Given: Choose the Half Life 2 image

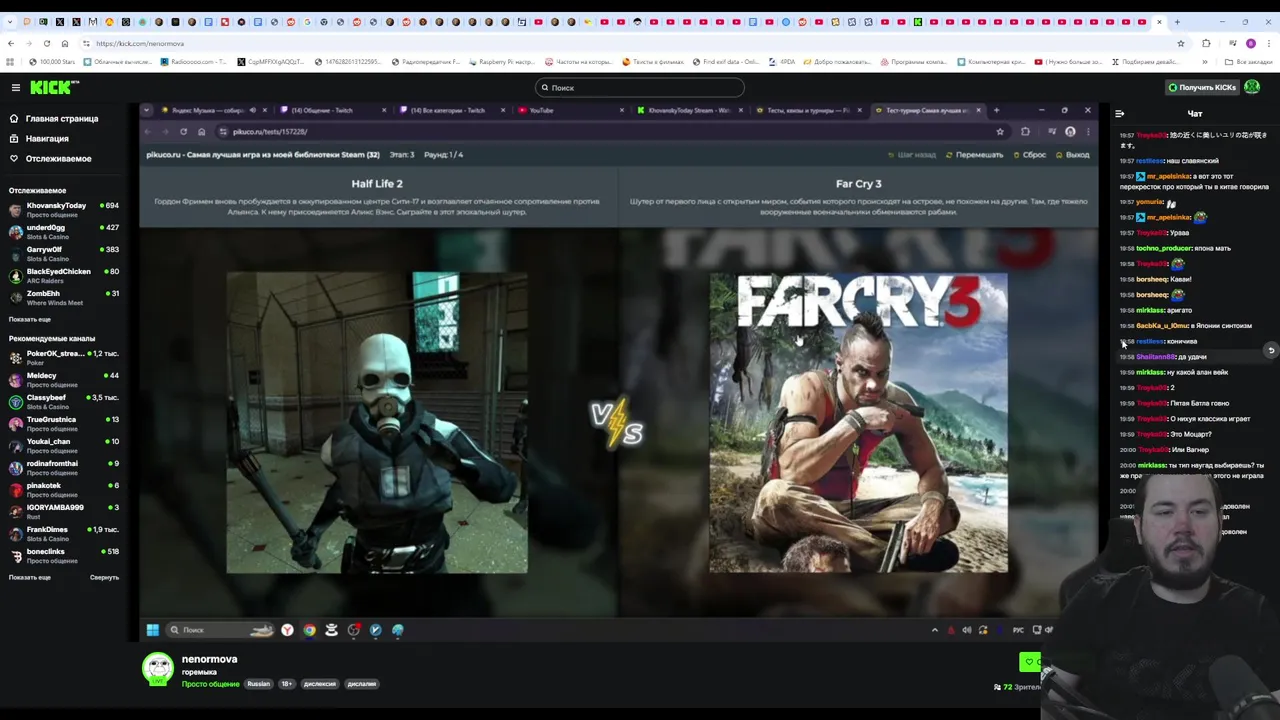Looking at the screenshot, I should (377, 423).
